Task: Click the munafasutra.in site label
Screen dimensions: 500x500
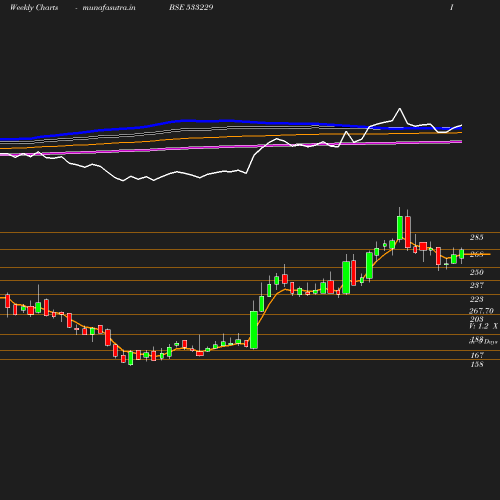Action: pyautogui.click(x=109, y=8)
